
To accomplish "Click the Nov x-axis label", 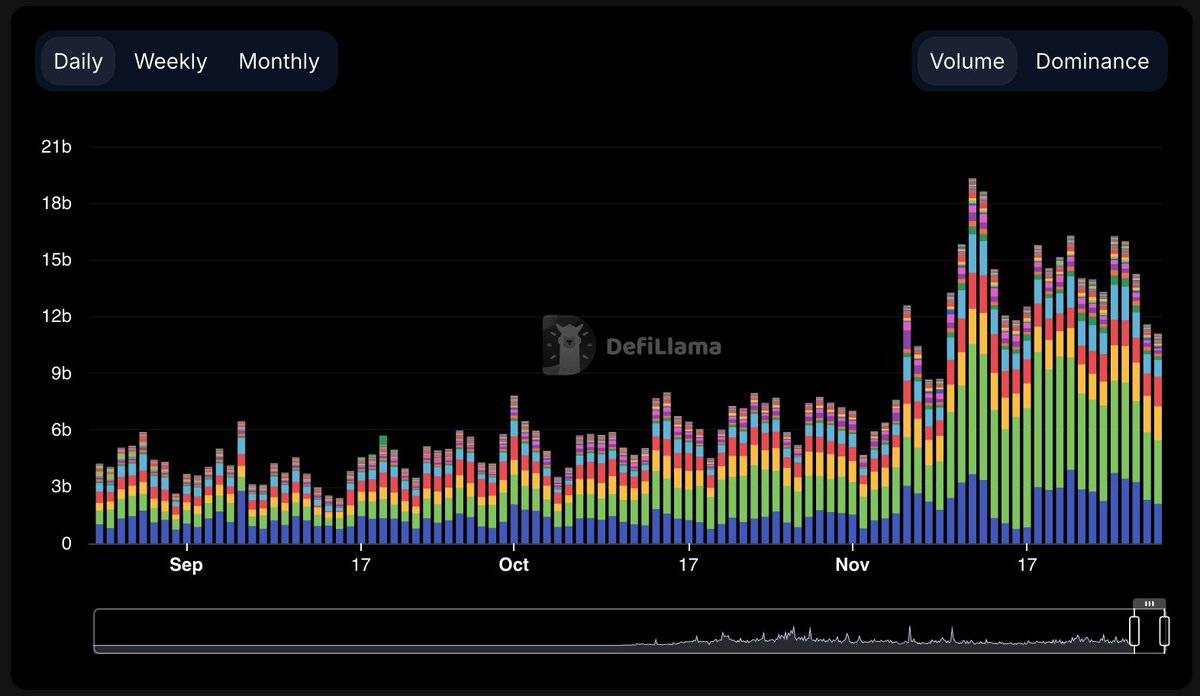I will [x=852, y=565].
